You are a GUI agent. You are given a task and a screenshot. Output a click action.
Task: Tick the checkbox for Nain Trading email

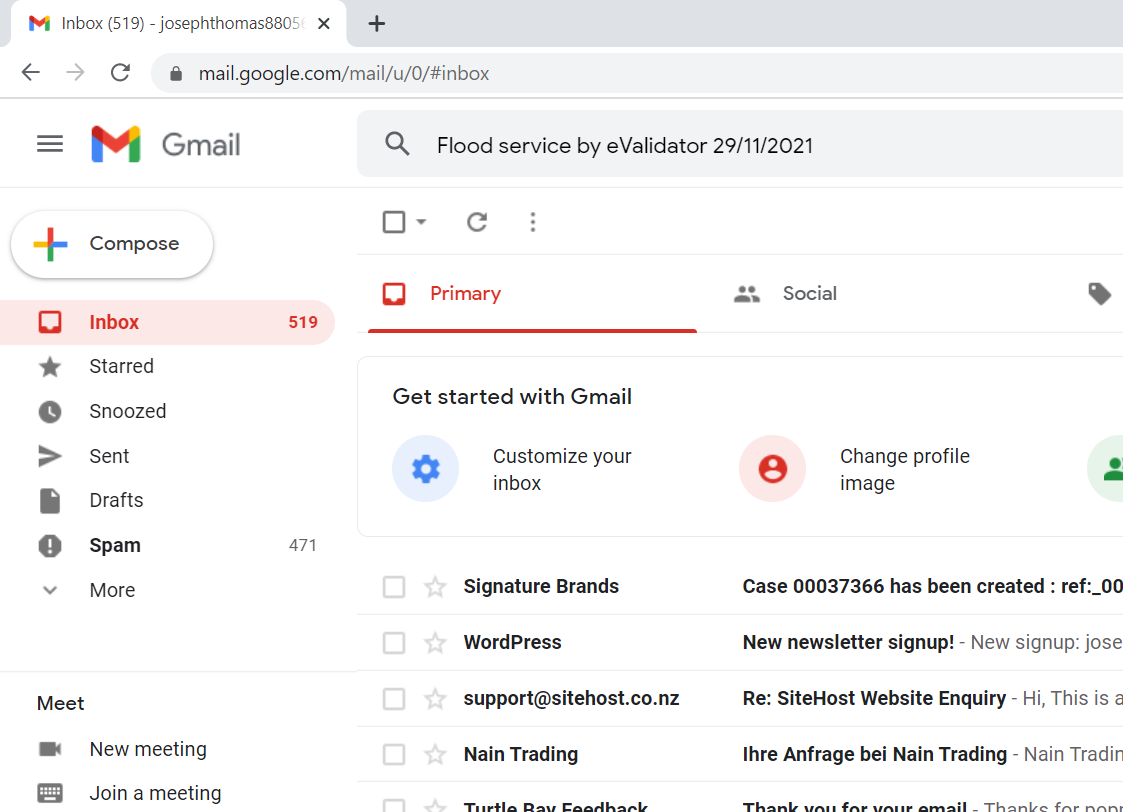(394, 755)
